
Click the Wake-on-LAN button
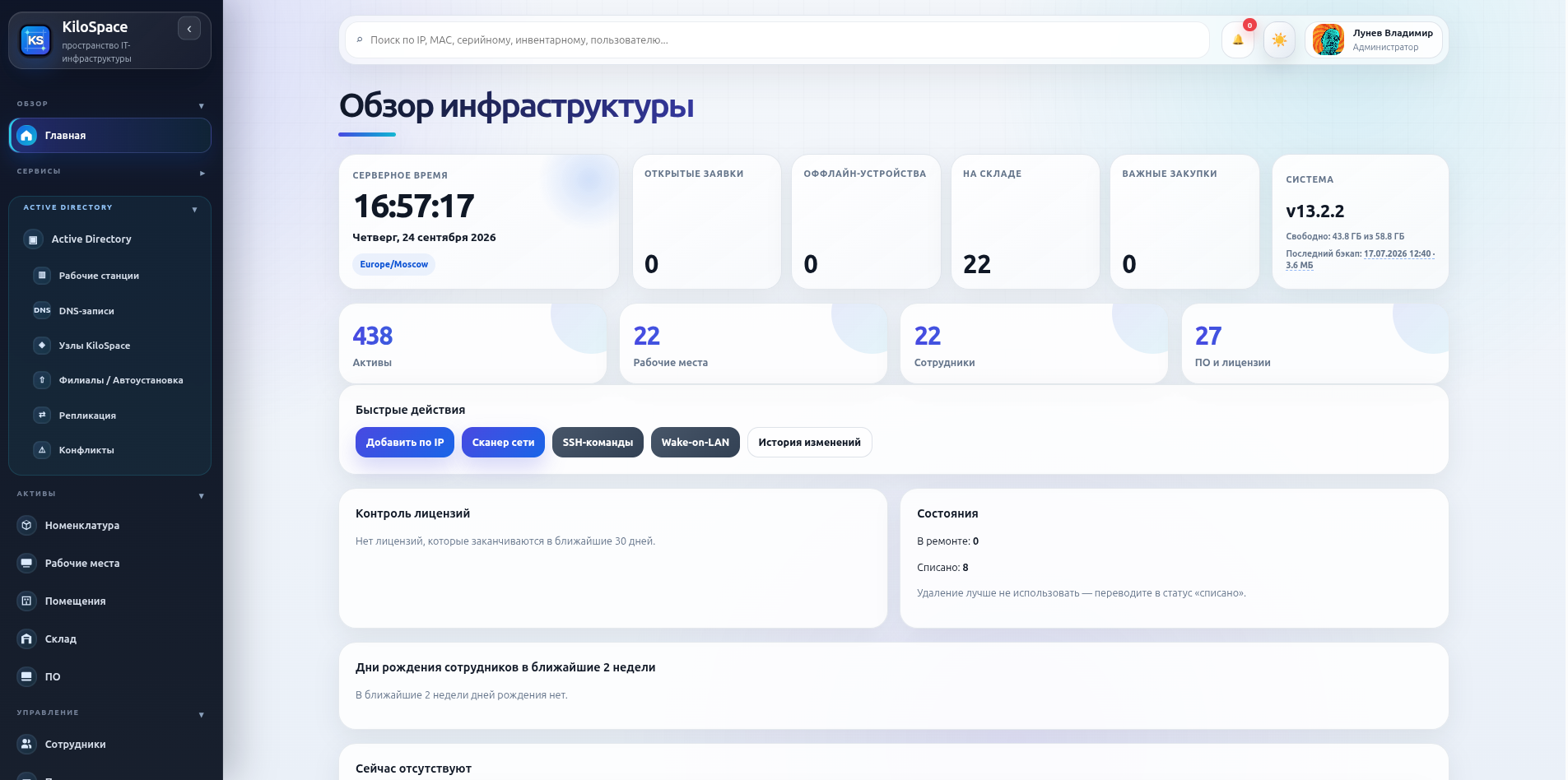click(696, 443)
